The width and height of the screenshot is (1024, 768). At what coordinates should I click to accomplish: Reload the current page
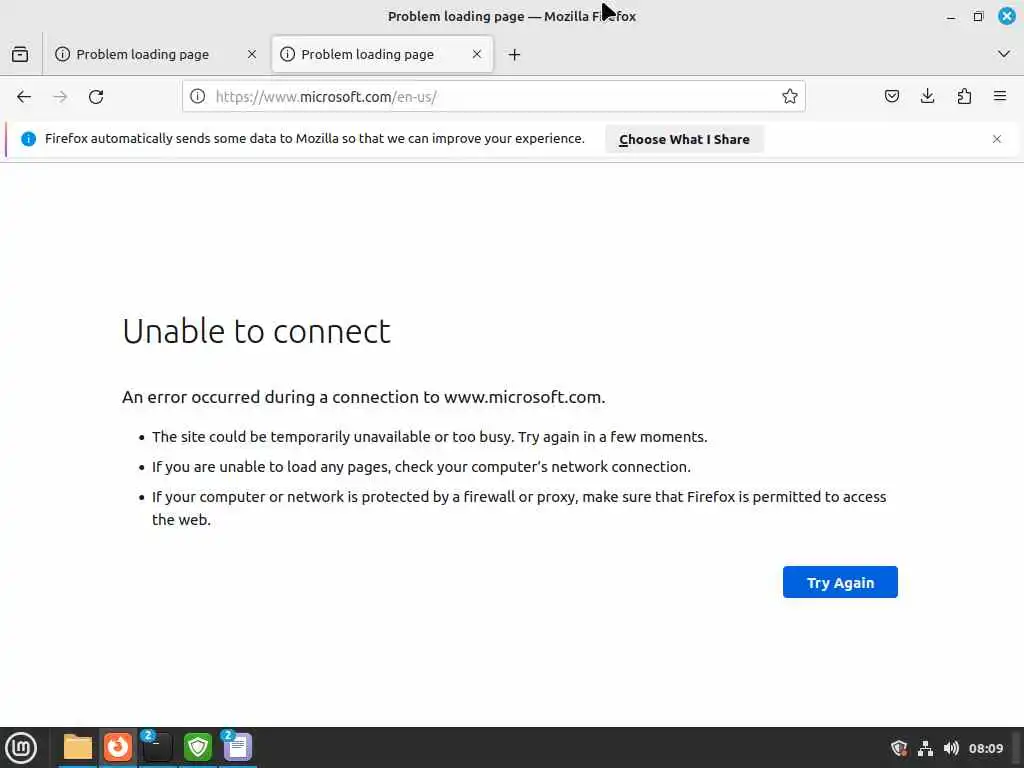coord(96,97)
